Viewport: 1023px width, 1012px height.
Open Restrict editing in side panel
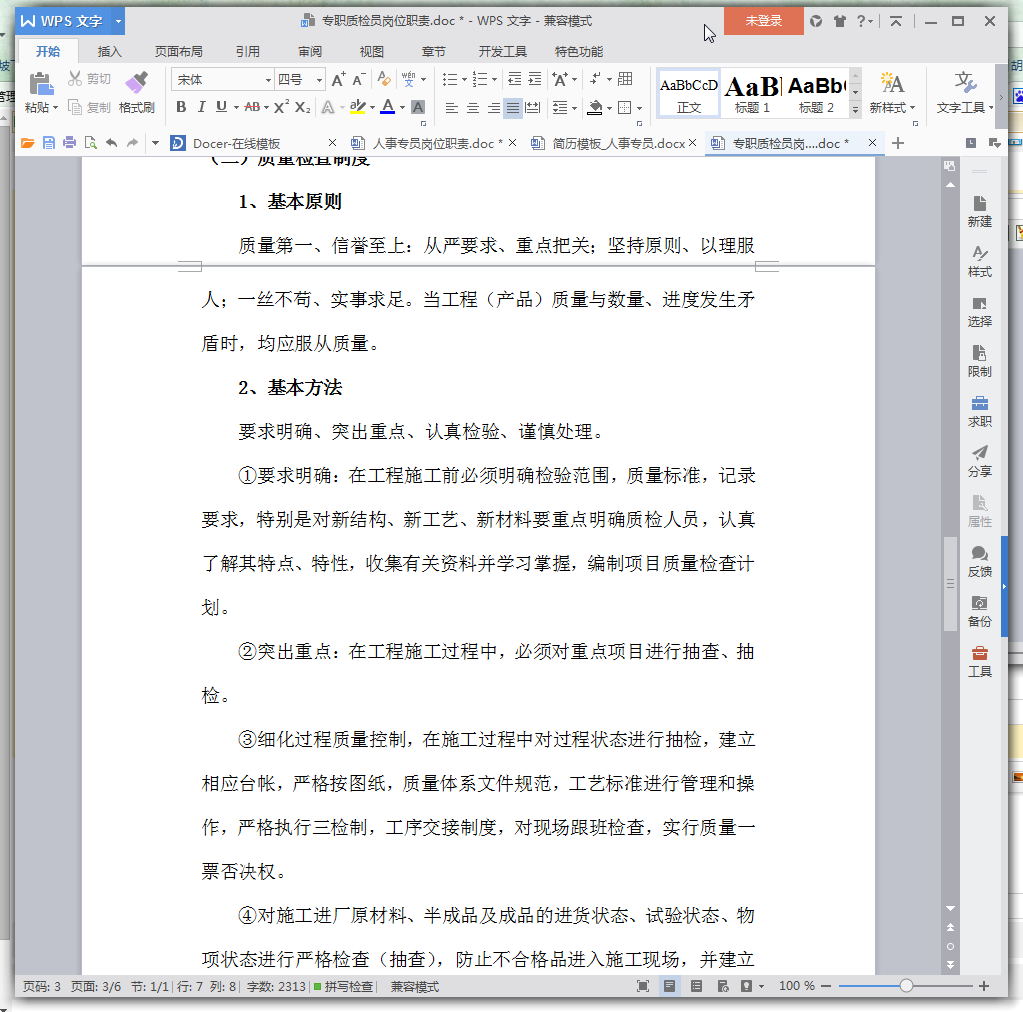click(979, 361)
